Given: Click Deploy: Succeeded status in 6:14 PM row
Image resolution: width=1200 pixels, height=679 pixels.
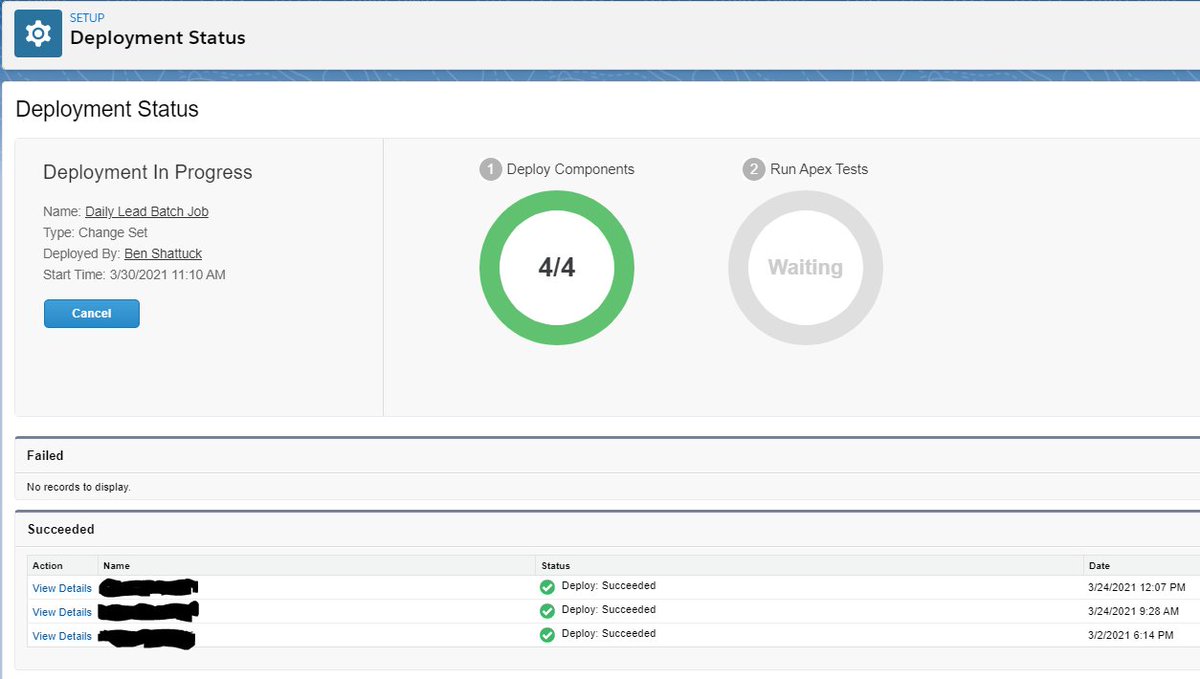Looking at the screenshot, I should pyautogui.click(x=609, y=634).
